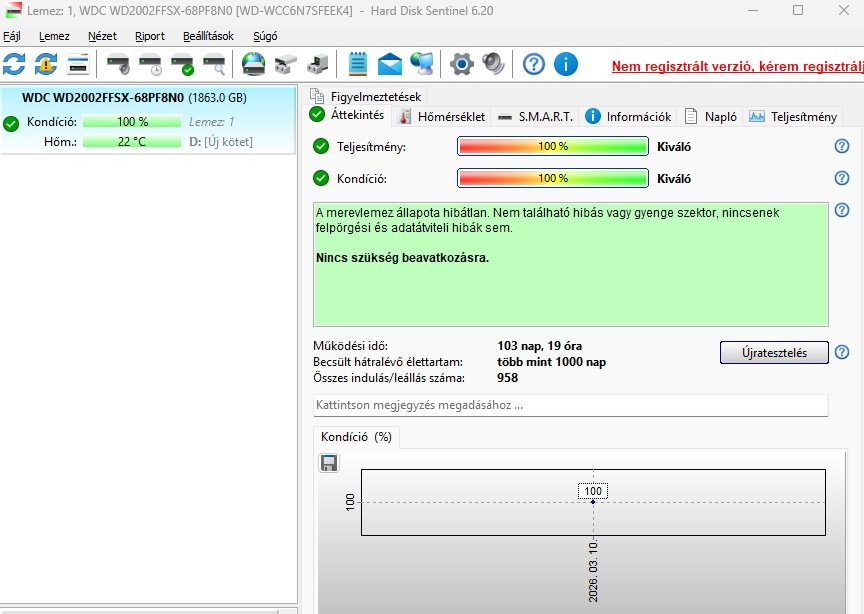The width and height of the screenshot is (864, 614).
Task: Click the blue info toolbar icon
Action: [x=565, y=64]
